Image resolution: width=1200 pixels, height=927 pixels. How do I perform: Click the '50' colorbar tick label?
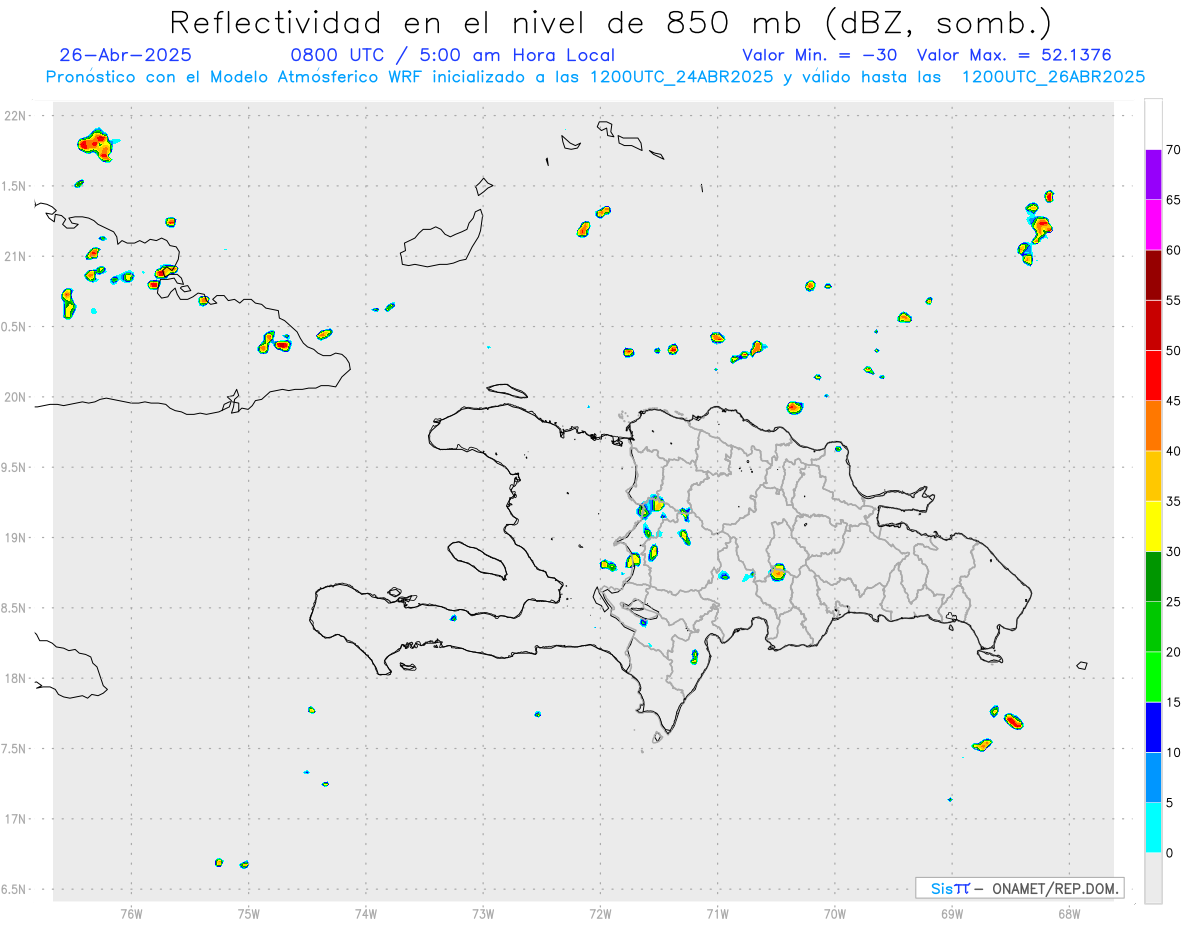[x=1174, y=350]
